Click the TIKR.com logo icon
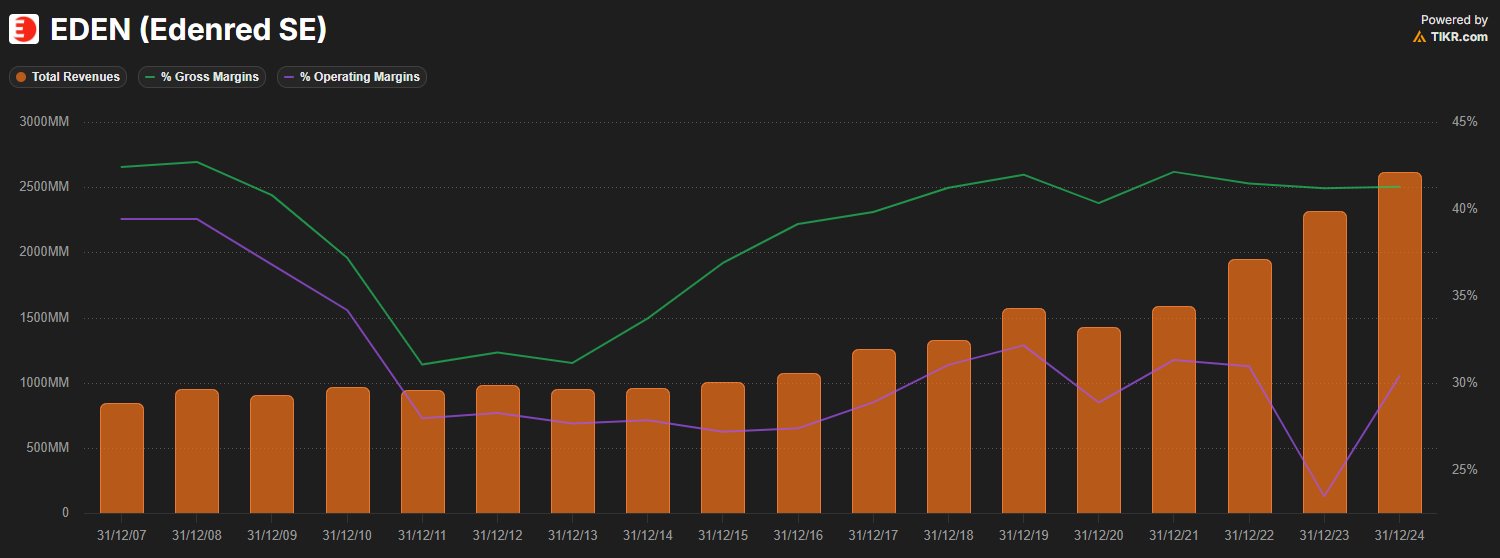 tap(1419, 37)
